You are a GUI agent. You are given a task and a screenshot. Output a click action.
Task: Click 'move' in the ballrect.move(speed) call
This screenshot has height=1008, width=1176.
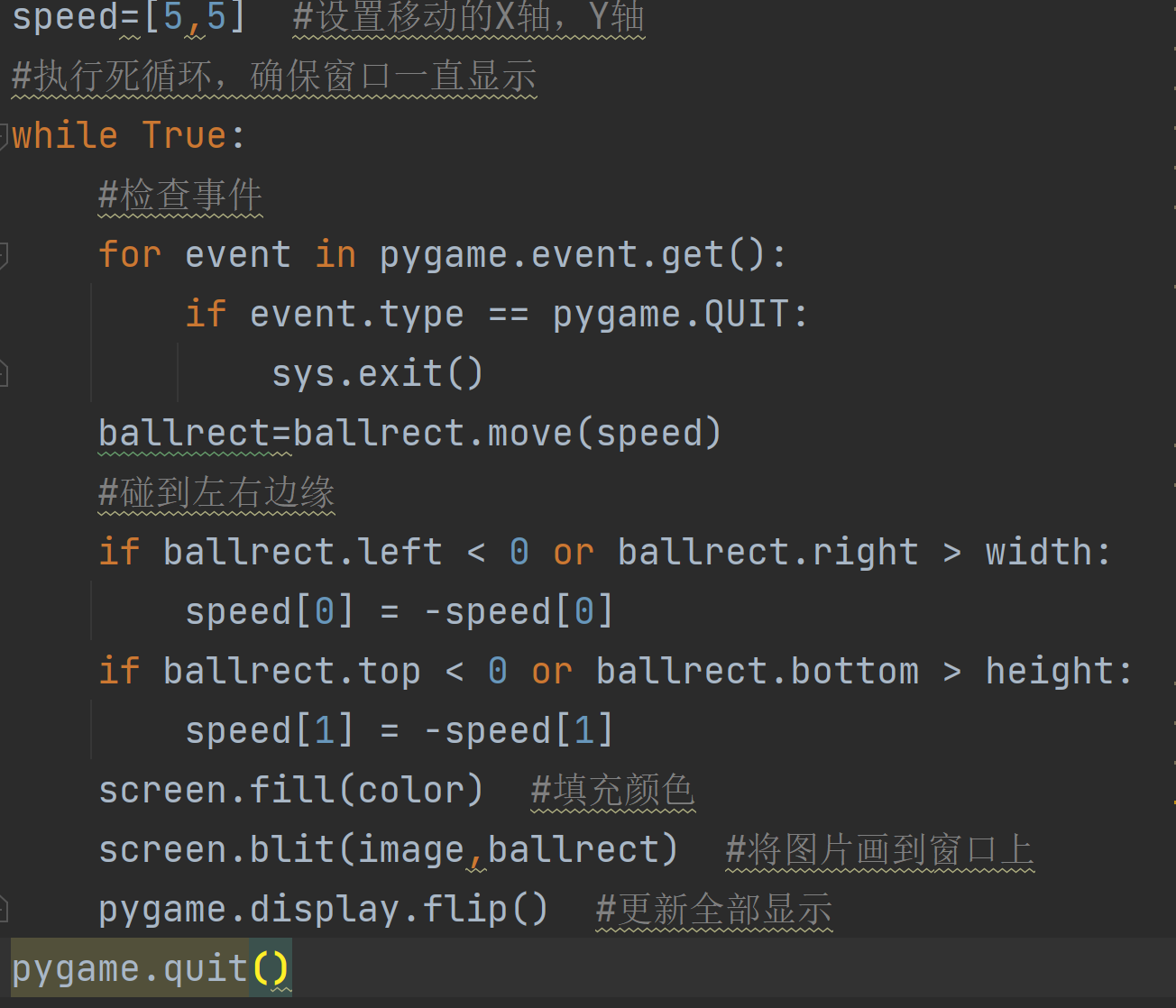point(529,434)
